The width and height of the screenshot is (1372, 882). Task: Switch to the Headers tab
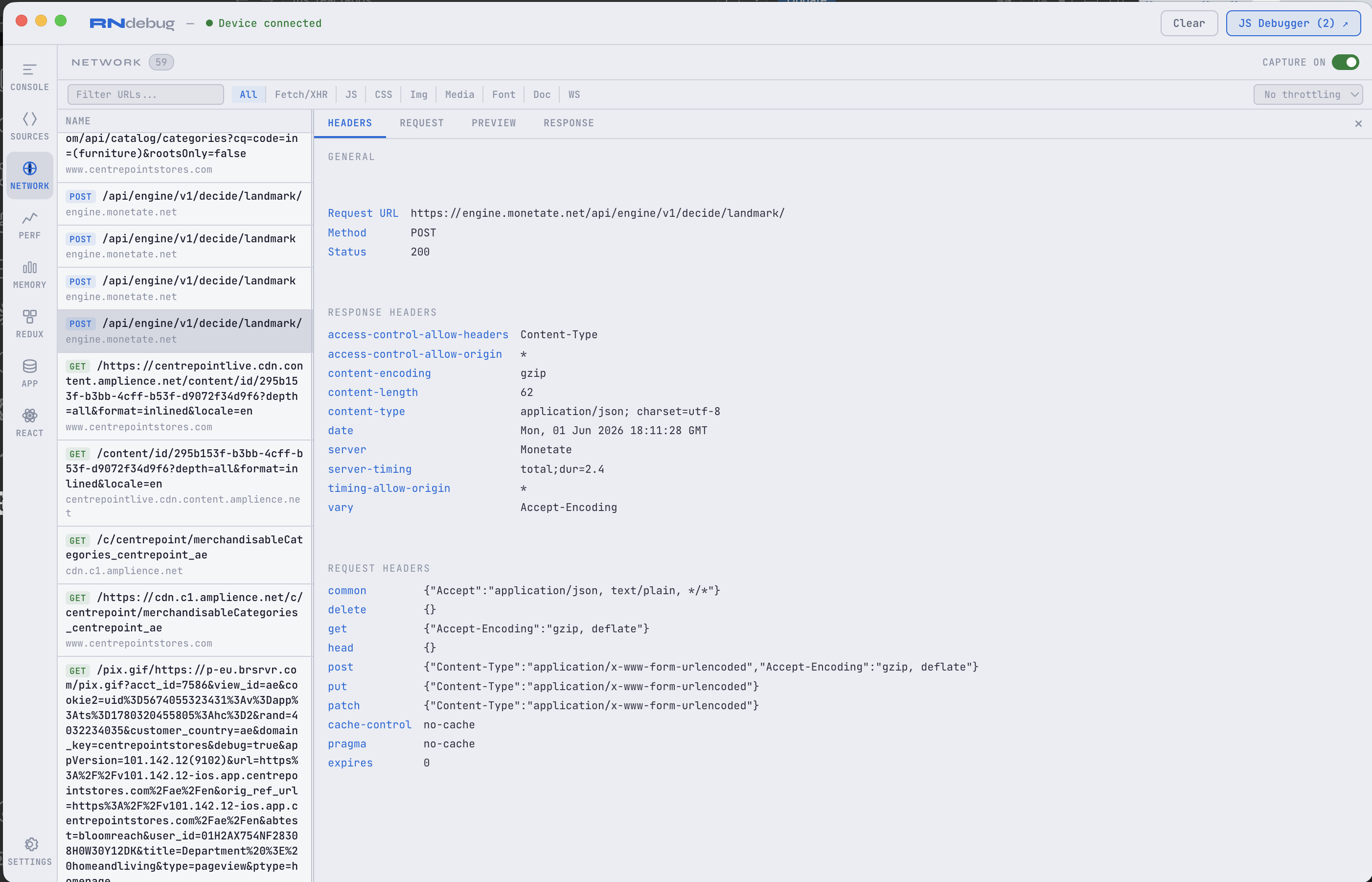[350, 123]
